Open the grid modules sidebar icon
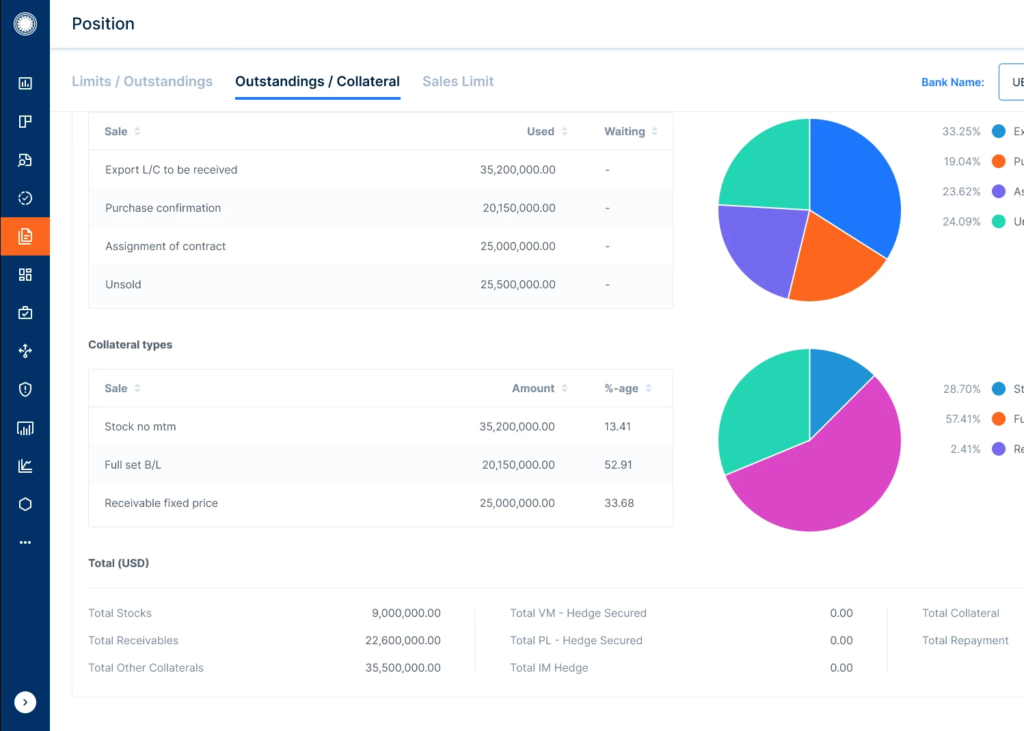This screenshot has height=731, width=1024. click(x=25, y=275)
